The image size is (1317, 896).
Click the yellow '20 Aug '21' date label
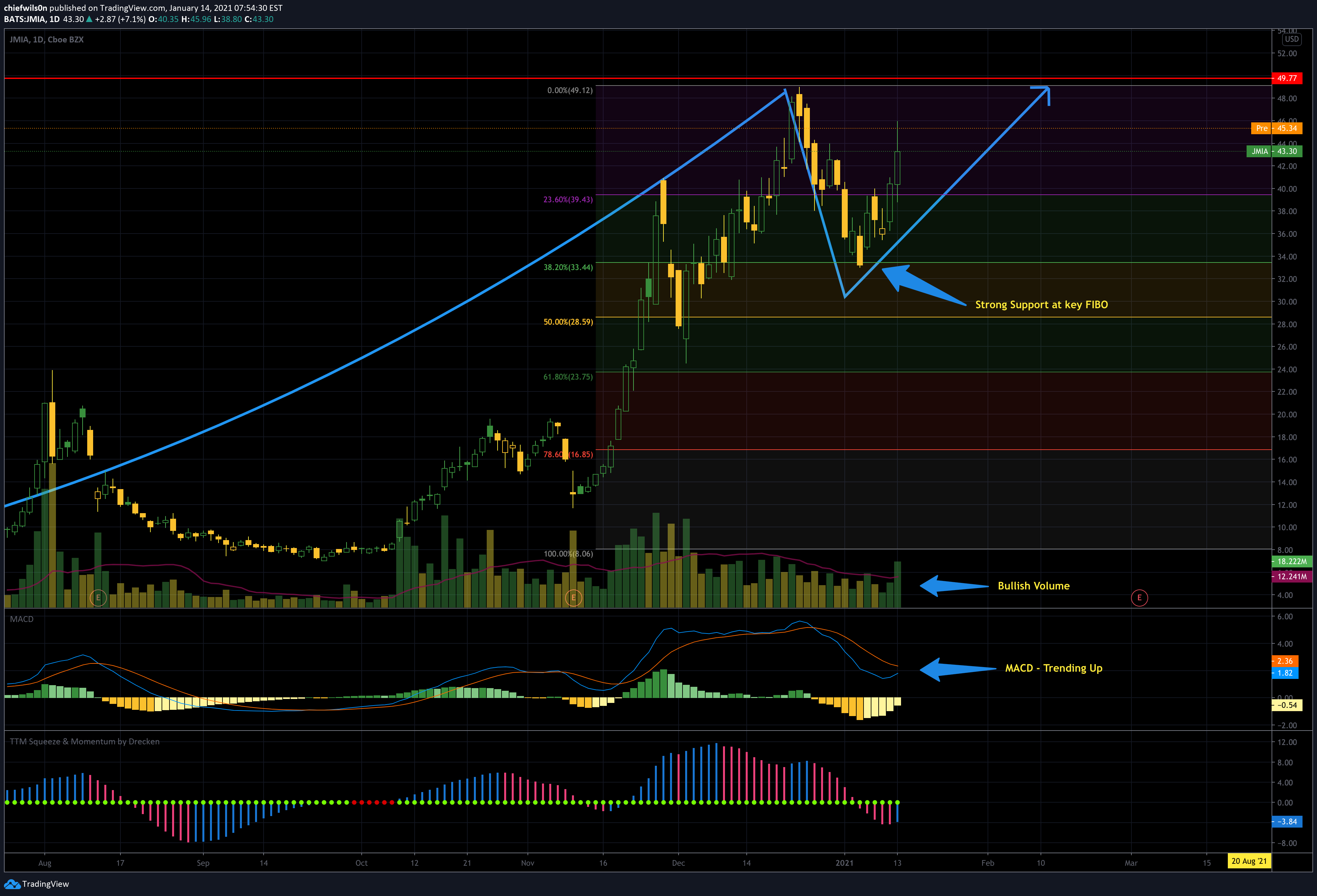1249,861
